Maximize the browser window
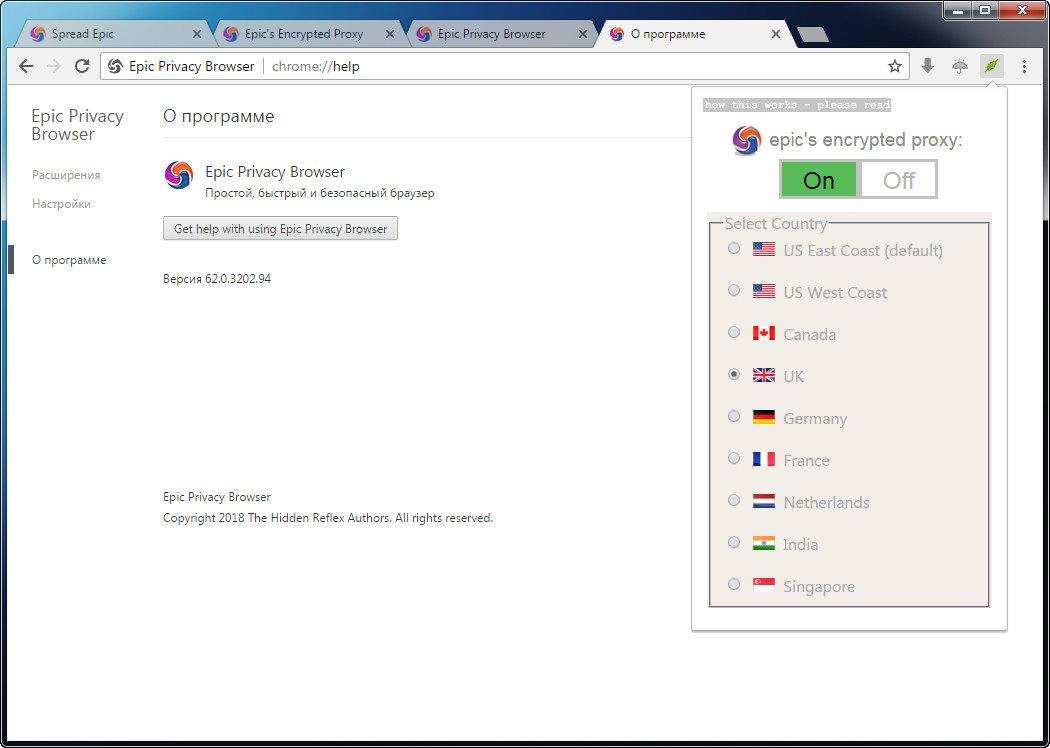1050x748 pixels. pyautogui.click(x=984, y=11)
